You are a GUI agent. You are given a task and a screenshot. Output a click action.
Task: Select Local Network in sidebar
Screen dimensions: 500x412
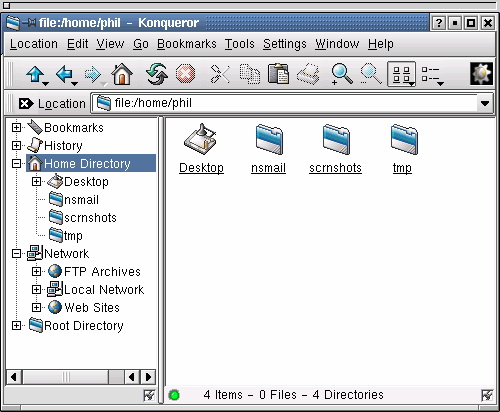tap(104, 289)
